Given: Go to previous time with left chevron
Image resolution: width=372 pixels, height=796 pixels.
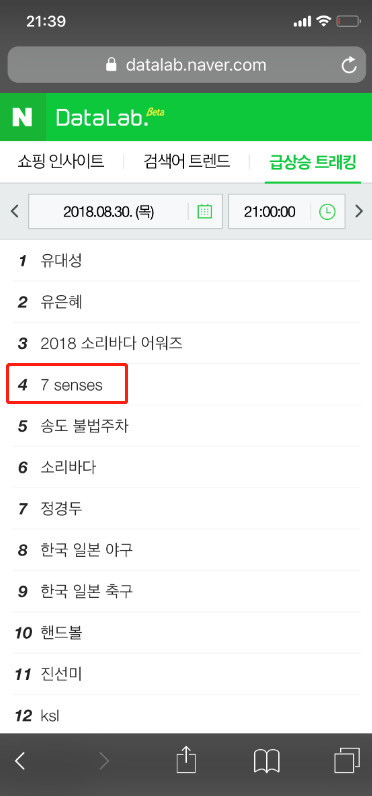Looking at the screenshot, I should coord(14,211).
